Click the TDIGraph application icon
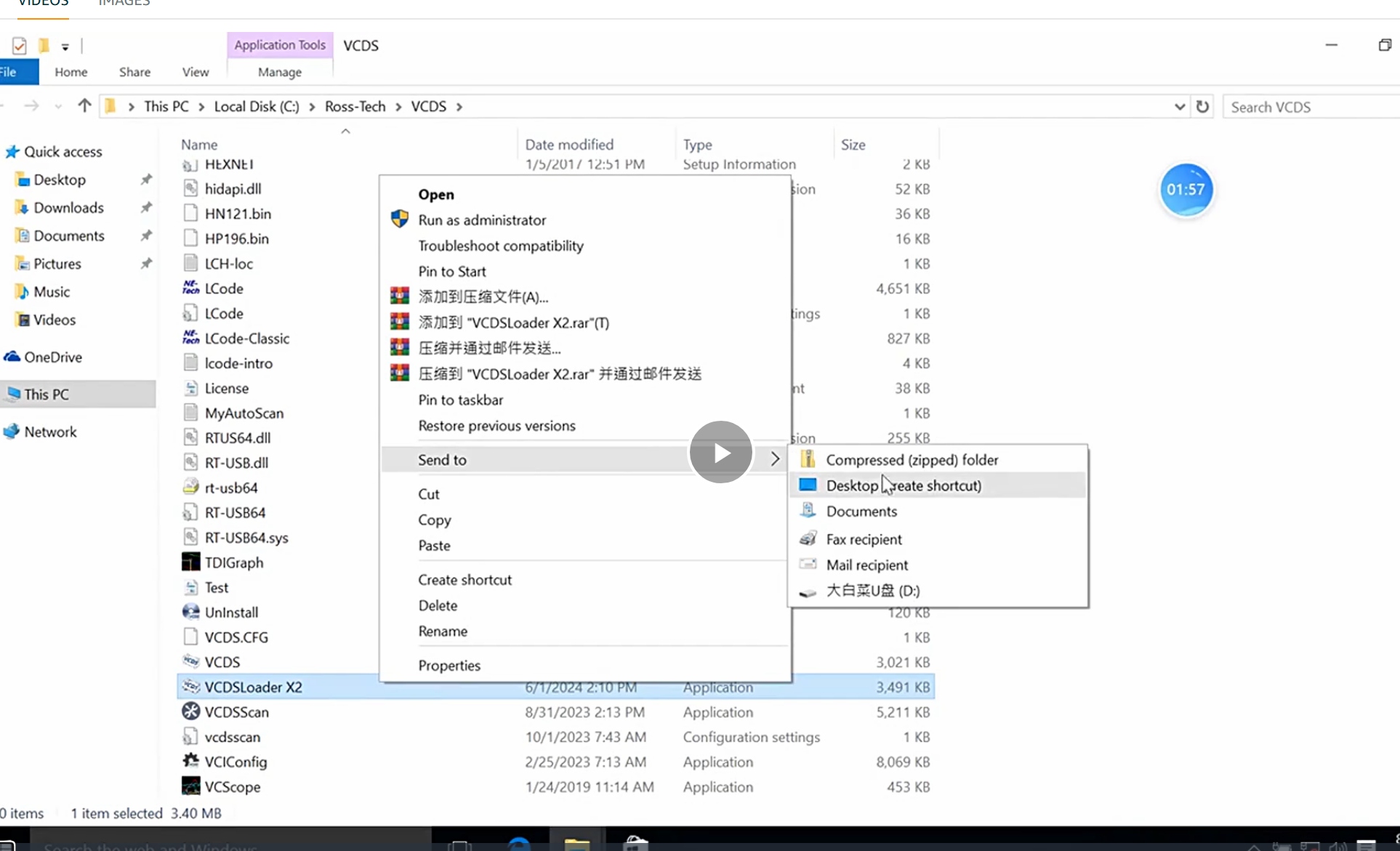The image size is (1400, 851). tap(190, 562)
